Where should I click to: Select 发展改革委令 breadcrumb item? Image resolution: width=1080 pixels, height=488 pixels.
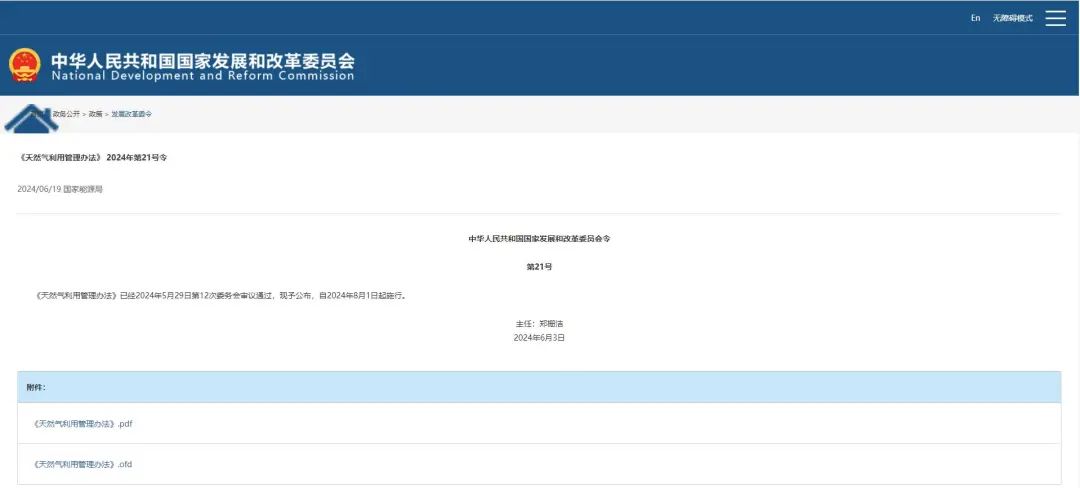(131, 114)
